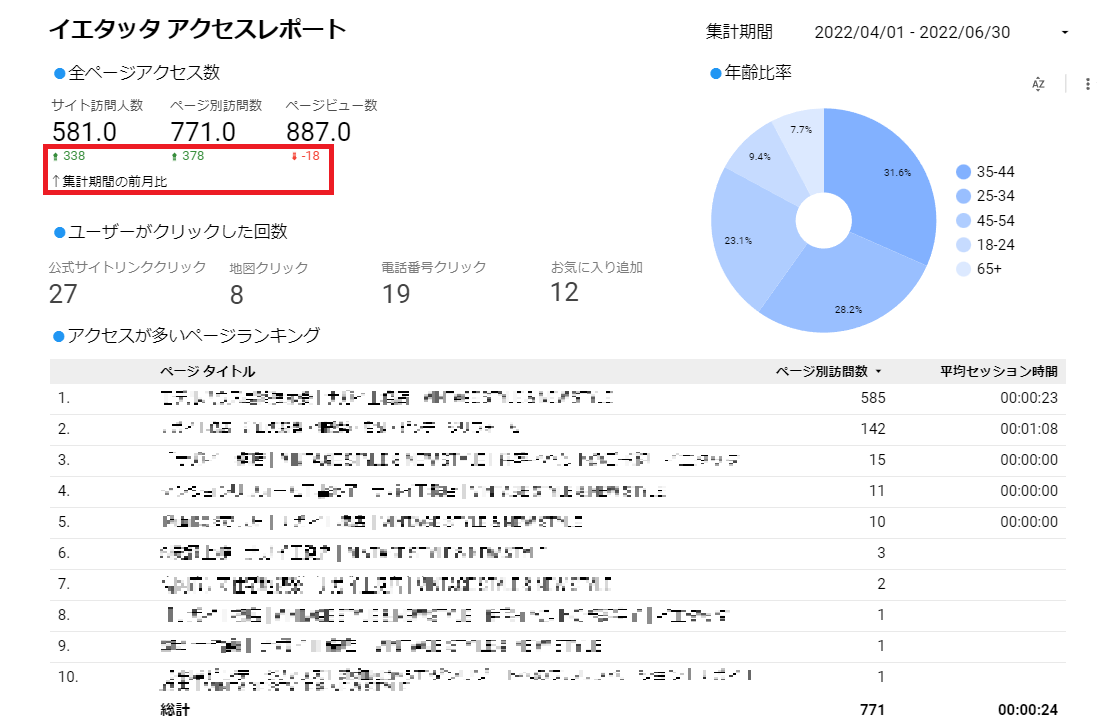Click the 35-44 legend color dot
This screenshot has height=723, width=1118.
pyautogui.click(x=963, y=172)
